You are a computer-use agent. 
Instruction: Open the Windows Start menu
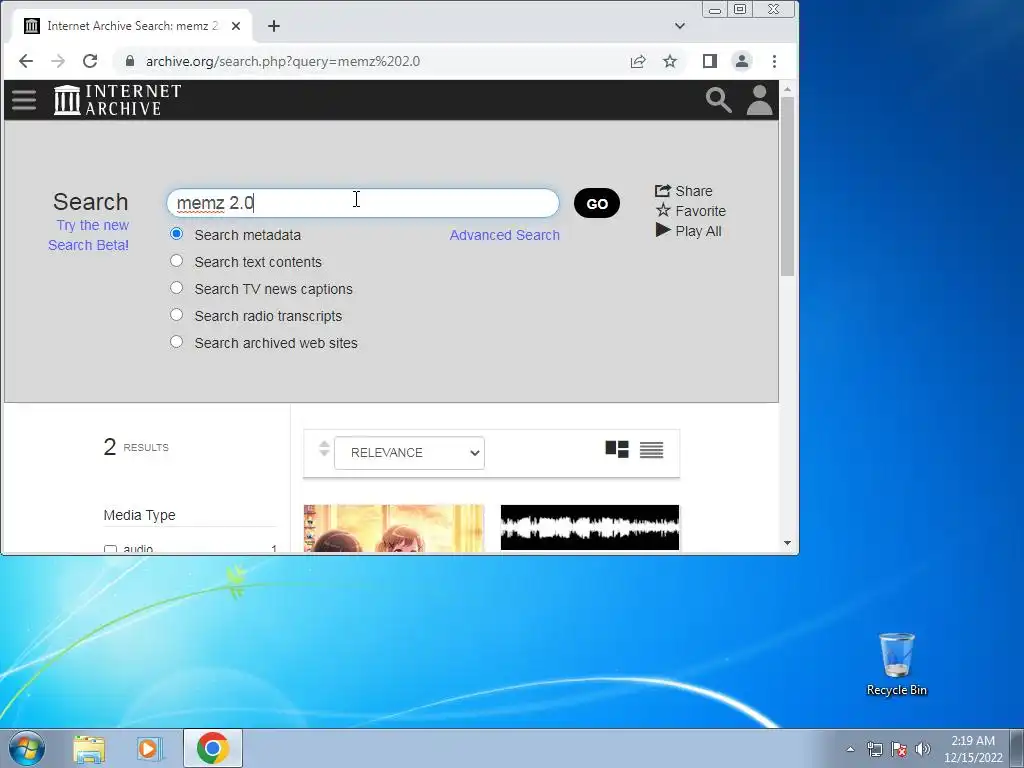click(x=27, y=748)
